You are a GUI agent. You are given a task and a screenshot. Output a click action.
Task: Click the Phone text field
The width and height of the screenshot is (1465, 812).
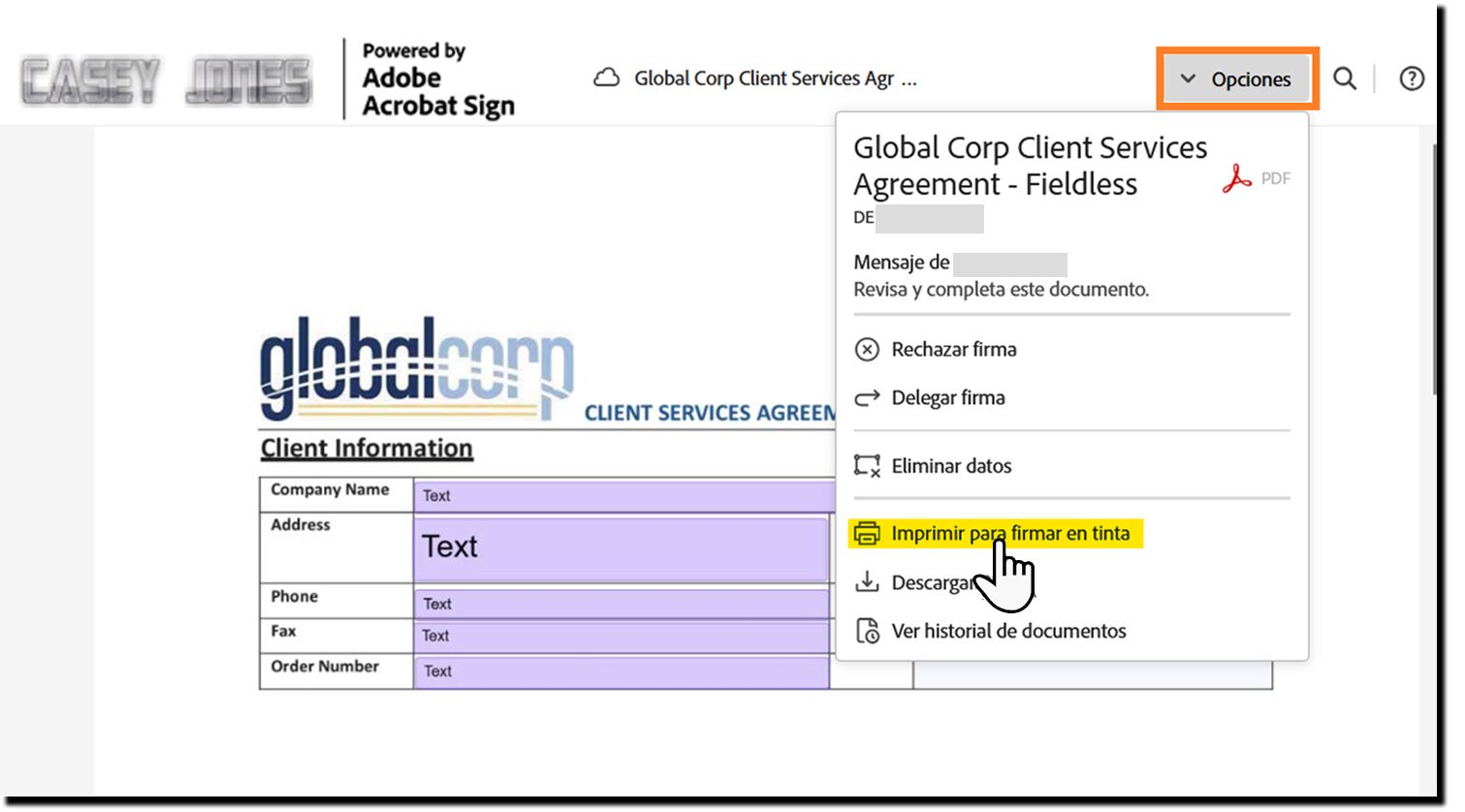(621, 603)
